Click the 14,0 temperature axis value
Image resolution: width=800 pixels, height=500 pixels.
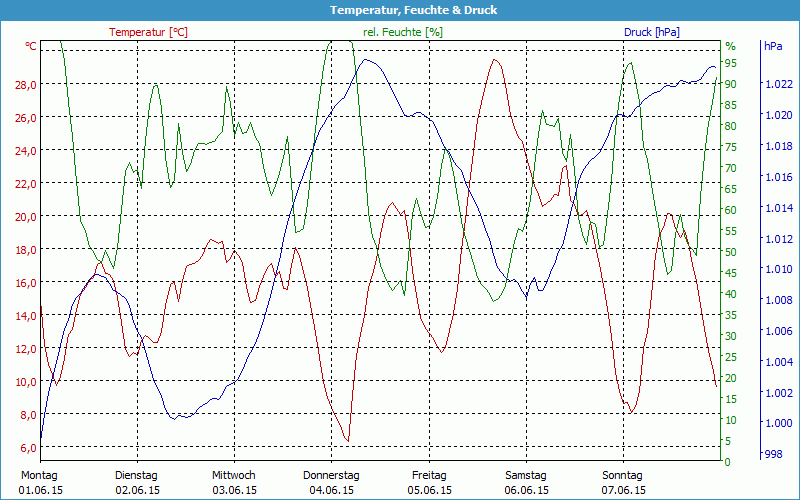tap(26, 315)
